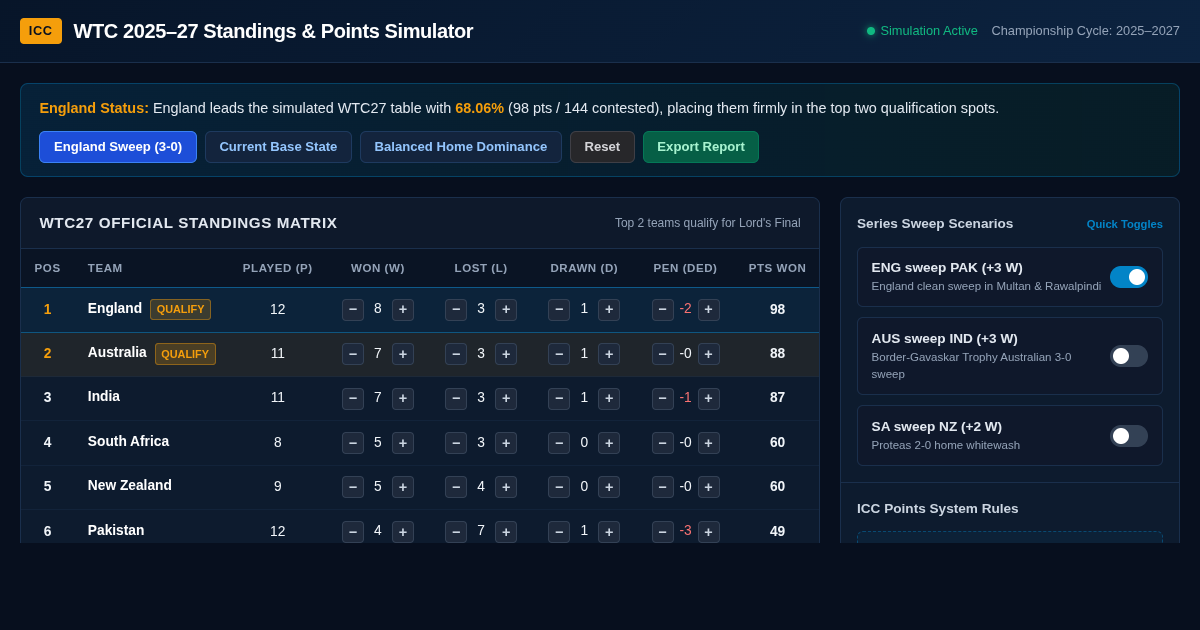
Task: Increase England's Lost count
Action: [506, 310]
